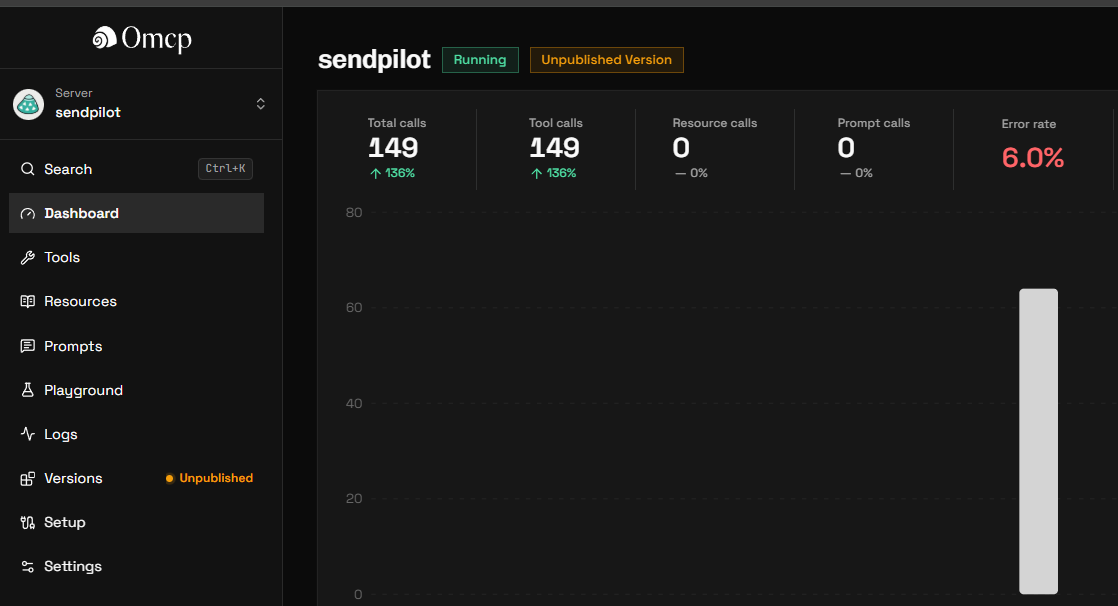Click the 0% change under Resource calls
This screenshot has width=1118, height=606.
tap(691, 173)
